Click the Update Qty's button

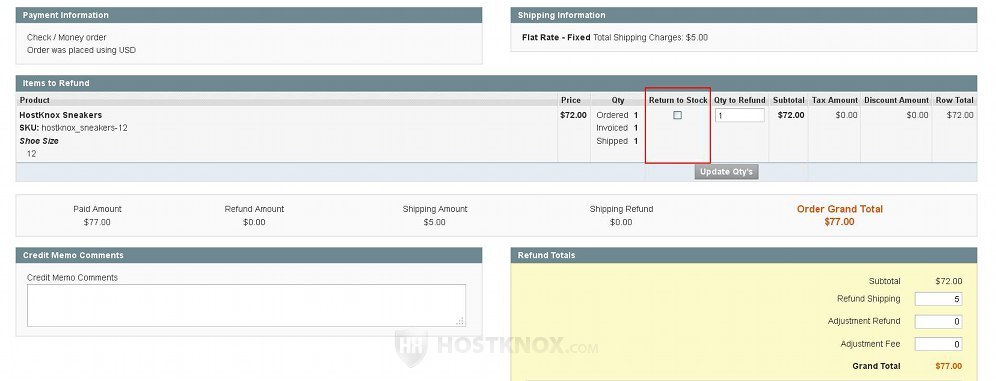726,171
